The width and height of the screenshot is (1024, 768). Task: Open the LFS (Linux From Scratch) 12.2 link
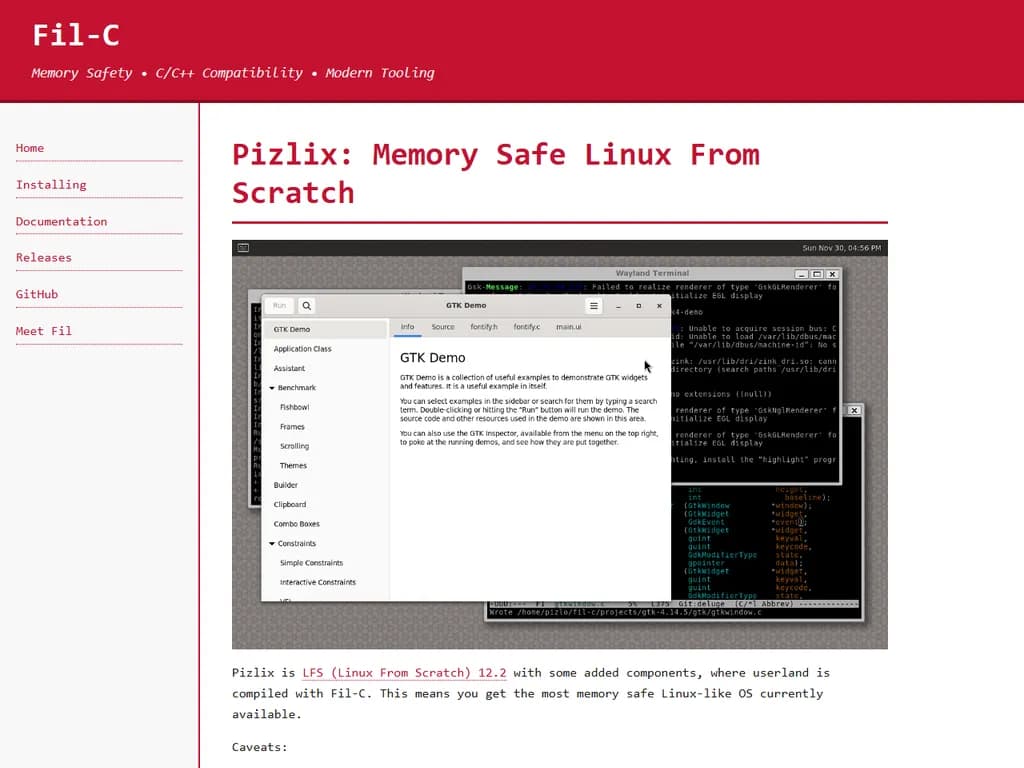point(404,672)
